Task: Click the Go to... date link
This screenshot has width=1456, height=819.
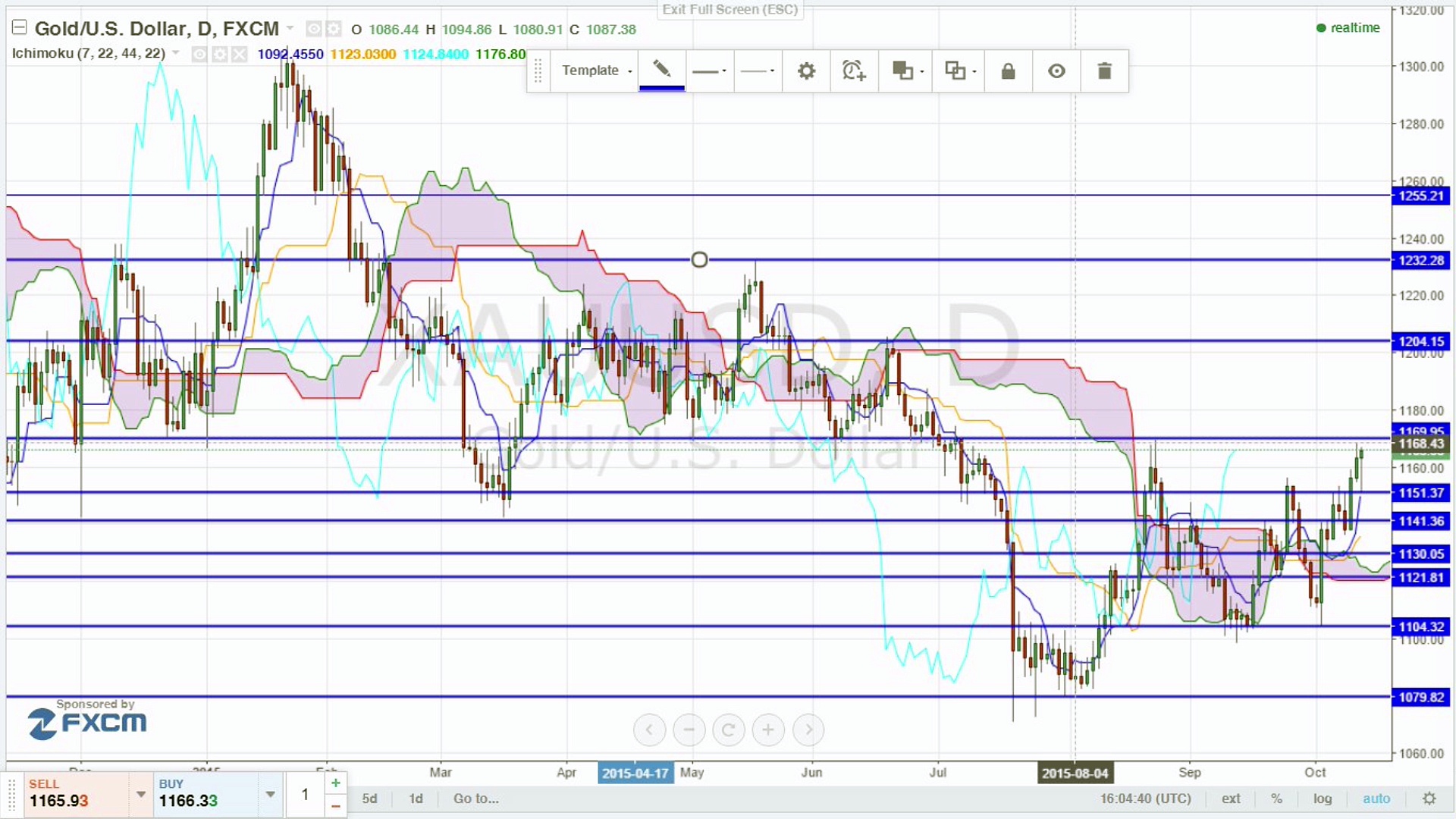Action: pyautogui.click(x=476, y=799)
